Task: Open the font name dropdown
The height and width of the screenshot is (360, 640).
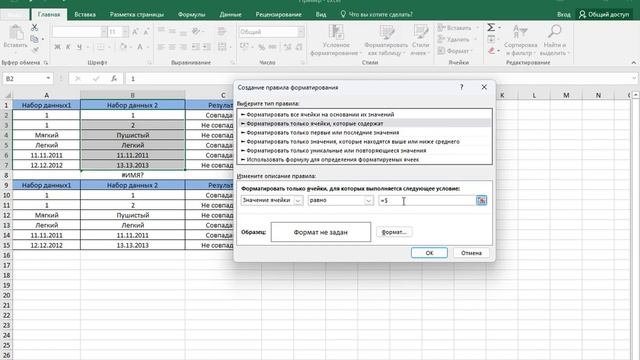Action: tap(104, 32)
